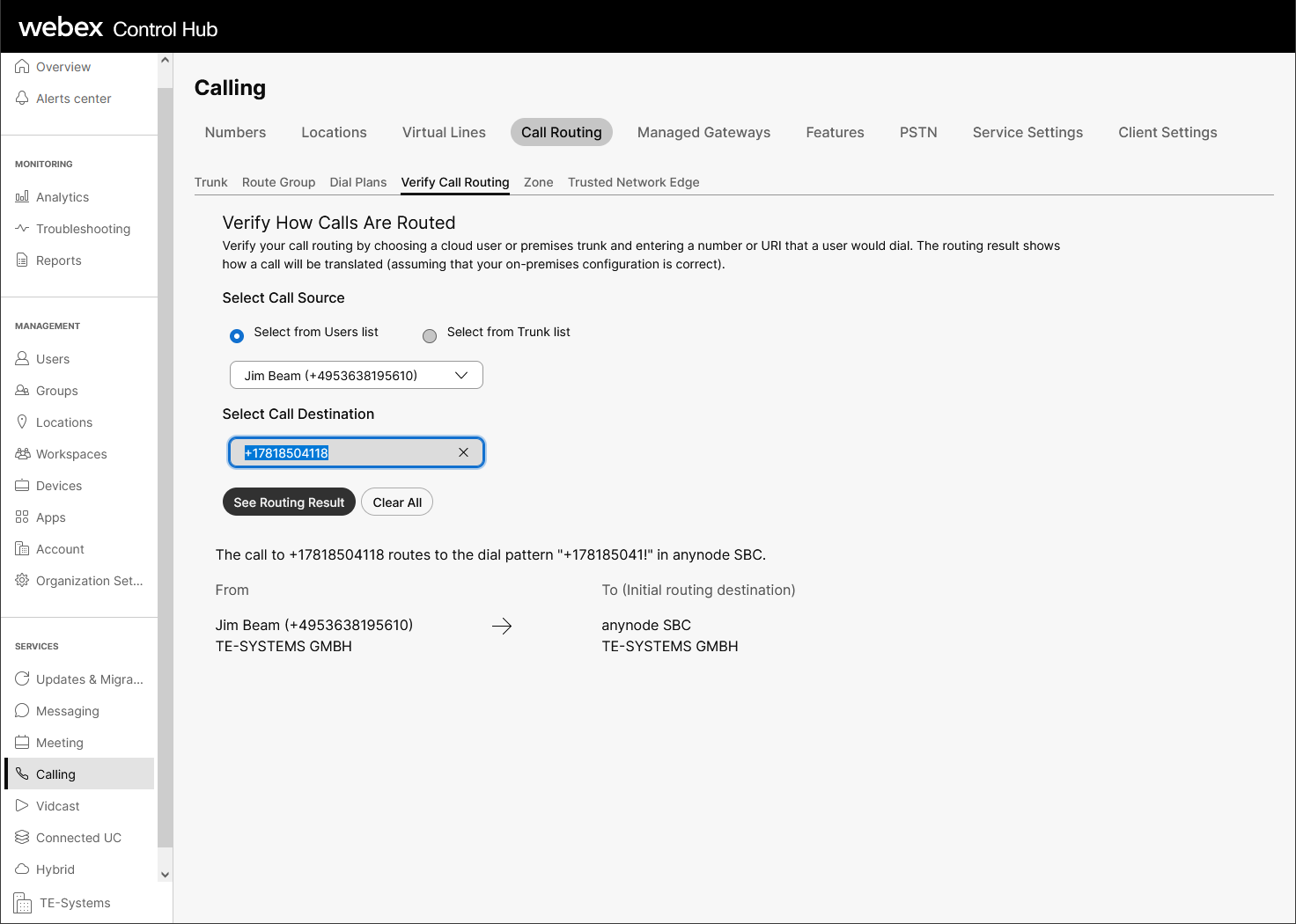
Task: Click the sidebar scroll up arrow
Action: tap(165, 61)
